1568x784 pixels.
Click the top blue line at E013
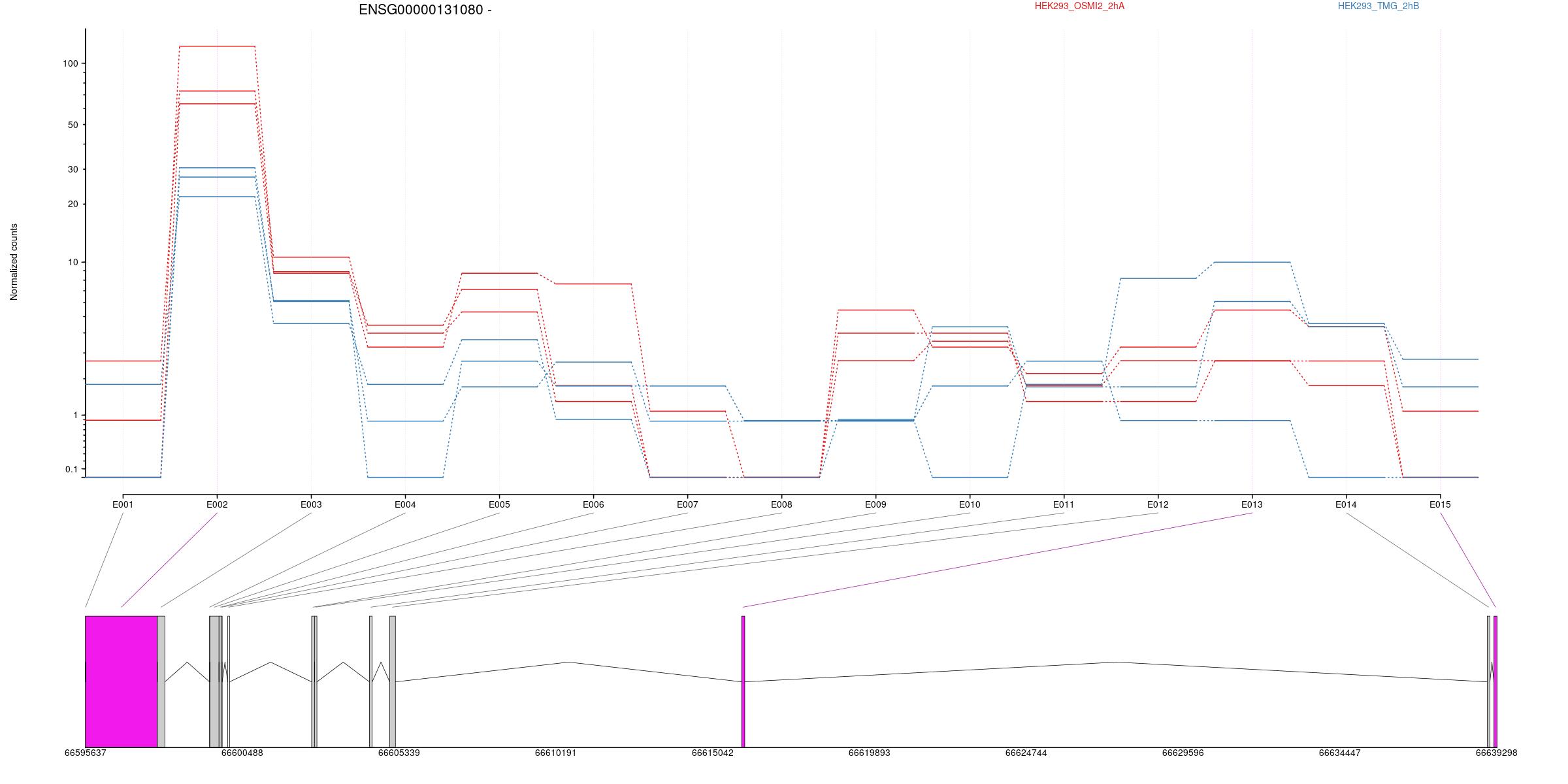(x=1252, y=262)
